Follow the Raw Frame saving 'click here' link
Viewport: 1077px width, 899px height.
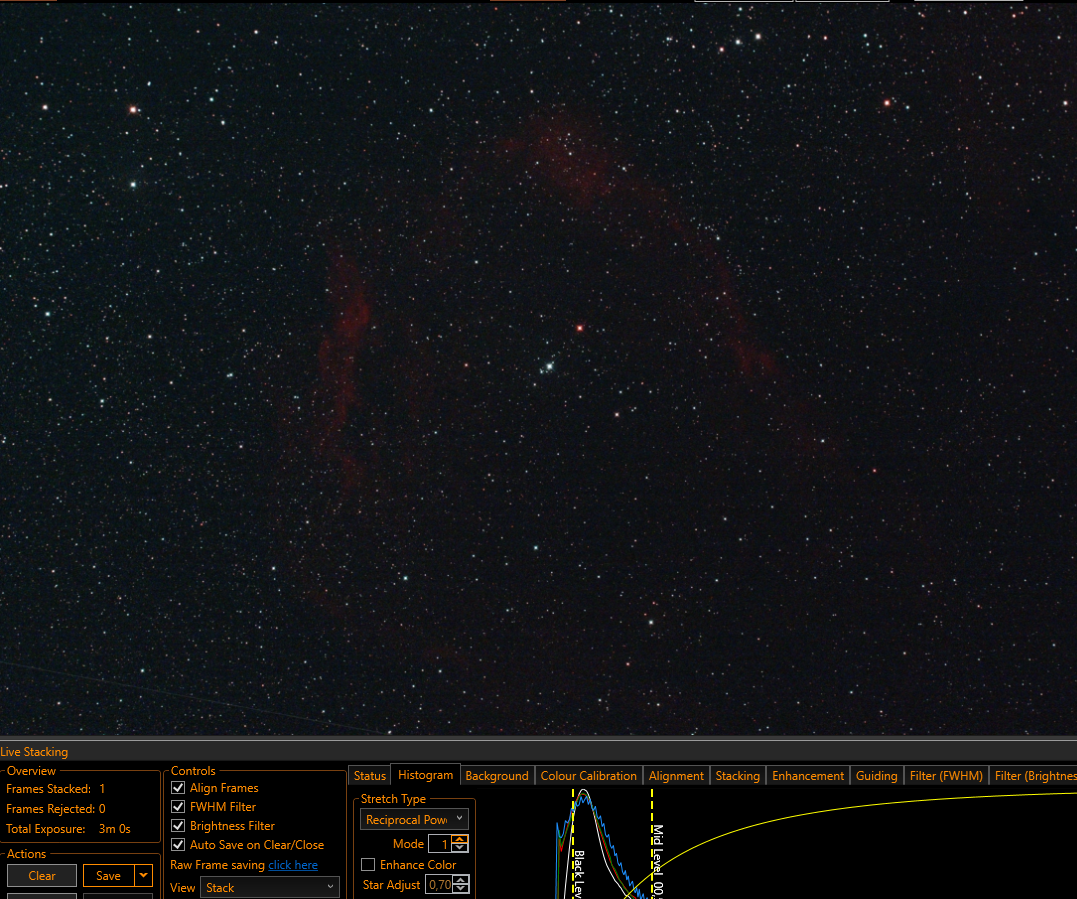tap(293, 865)
